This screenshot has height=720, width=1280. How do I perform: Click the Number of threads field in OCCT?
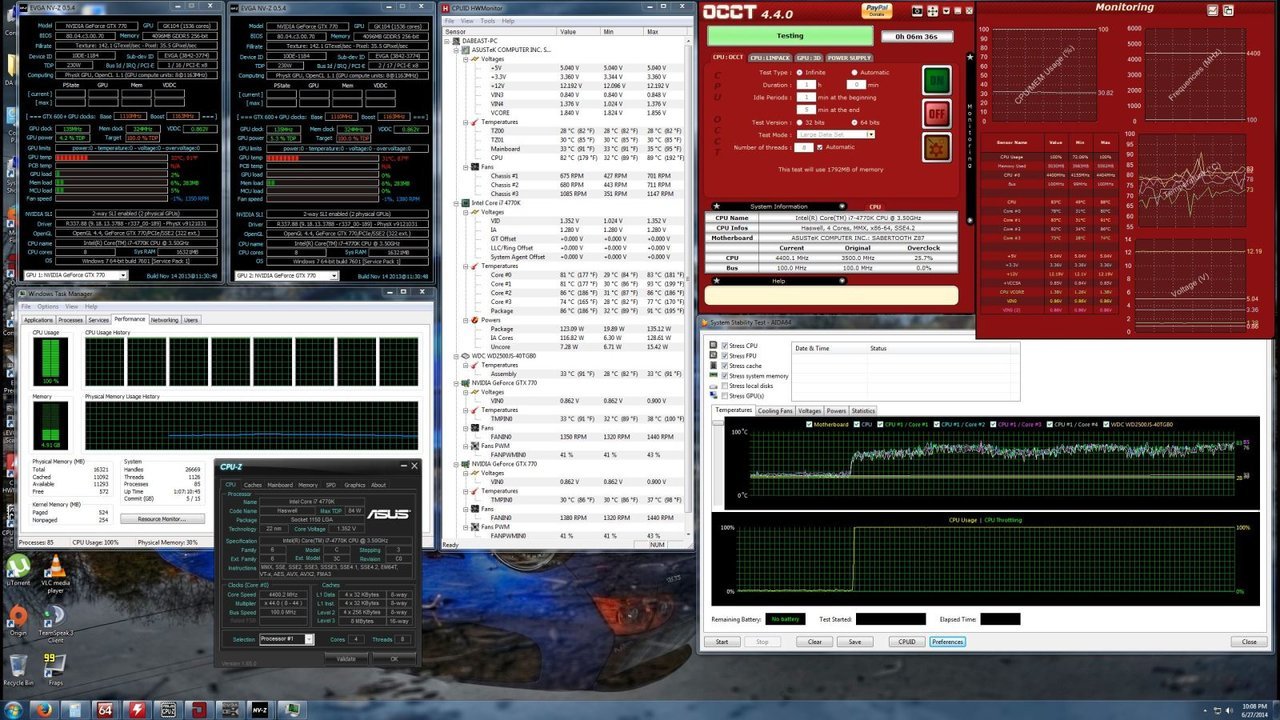tap(803, 147)
